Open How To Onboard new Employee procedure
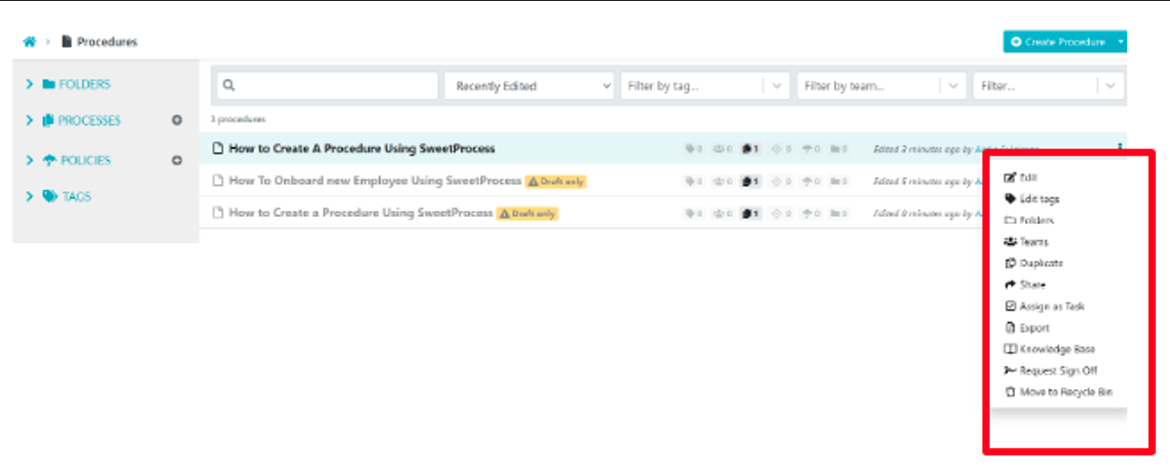Image resolution: width=1170 pixels, height=466 pixels. (x=374, y=181)
